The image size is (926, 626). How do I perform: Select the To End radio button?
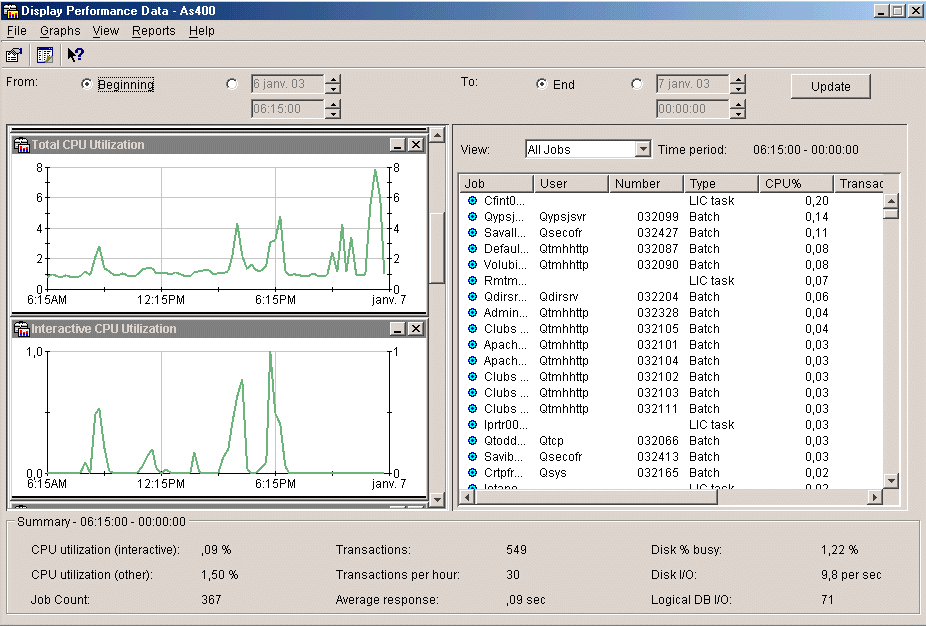tap(542, 84)
